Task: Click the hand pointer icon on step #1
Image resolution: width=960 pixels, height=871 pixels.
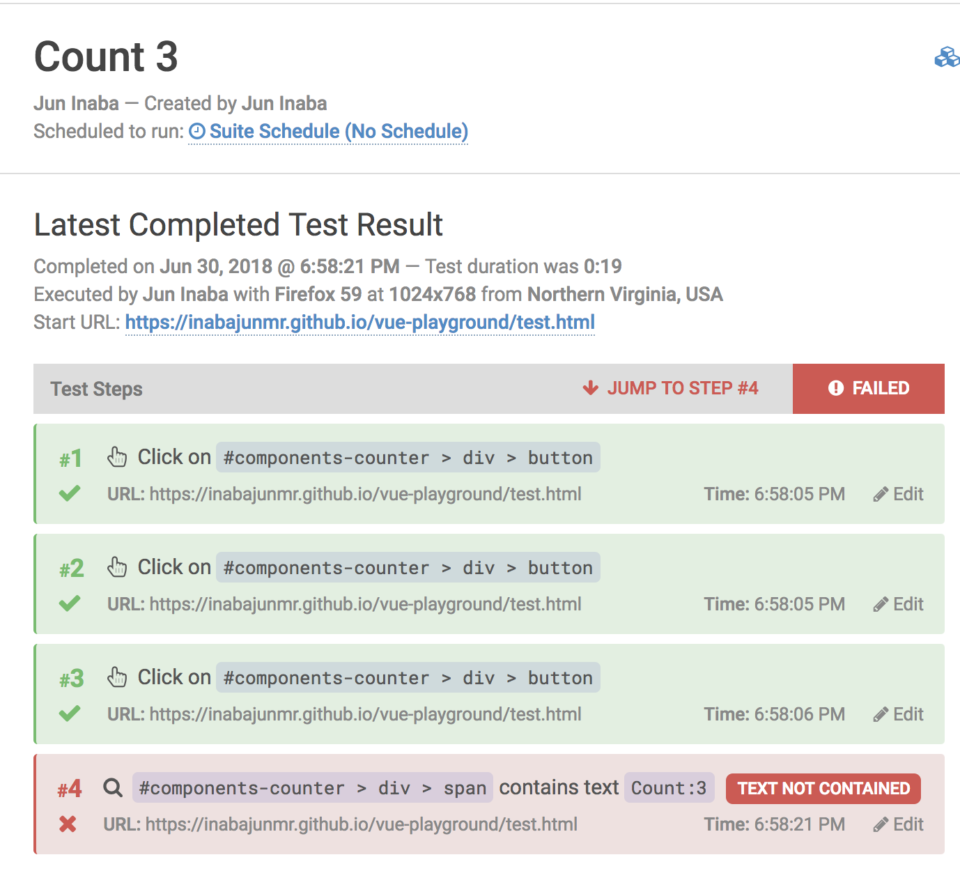Action: tap(117, 457)
